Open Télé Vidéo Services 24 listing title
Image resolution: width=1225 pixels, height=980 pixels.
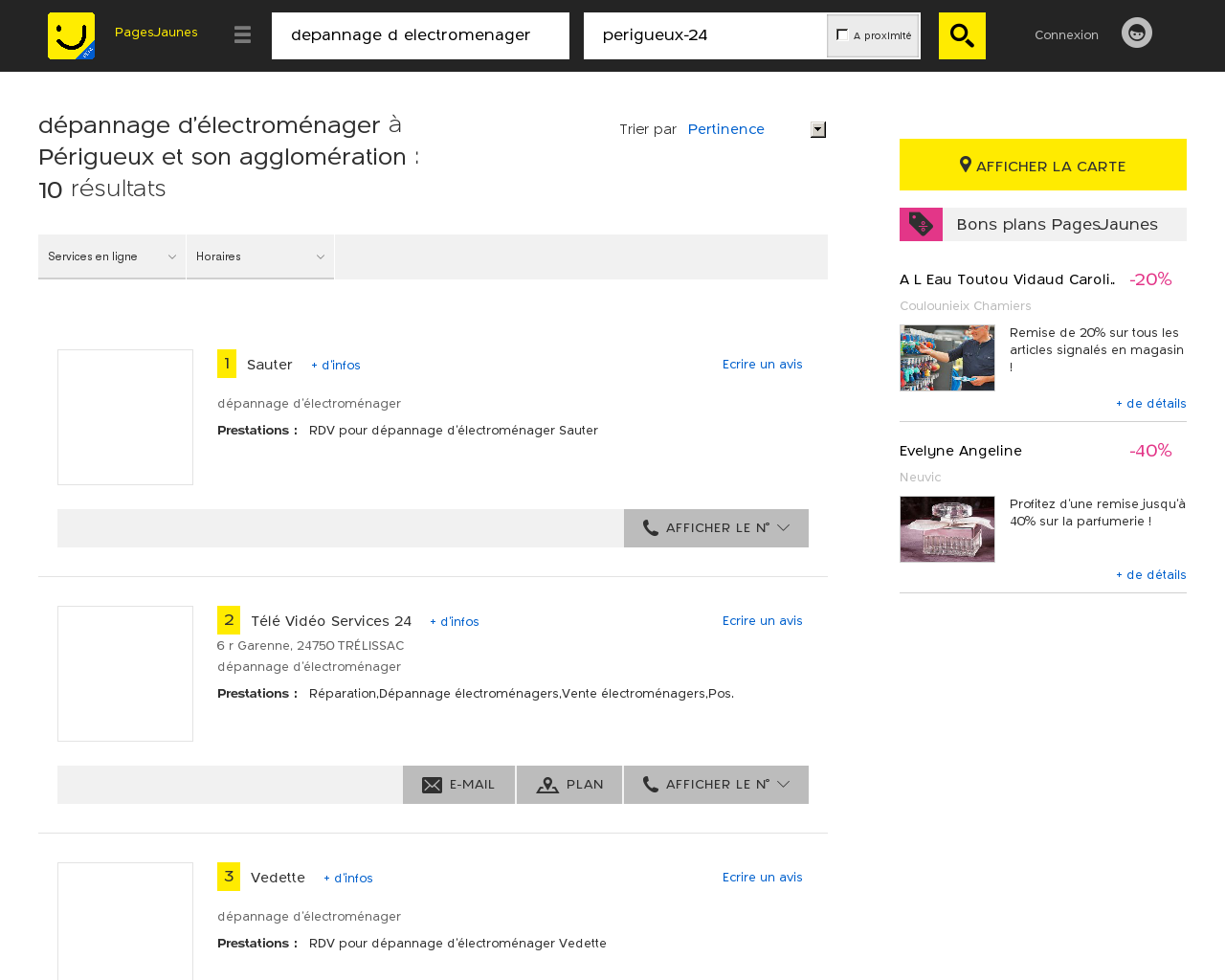point(331,621)
